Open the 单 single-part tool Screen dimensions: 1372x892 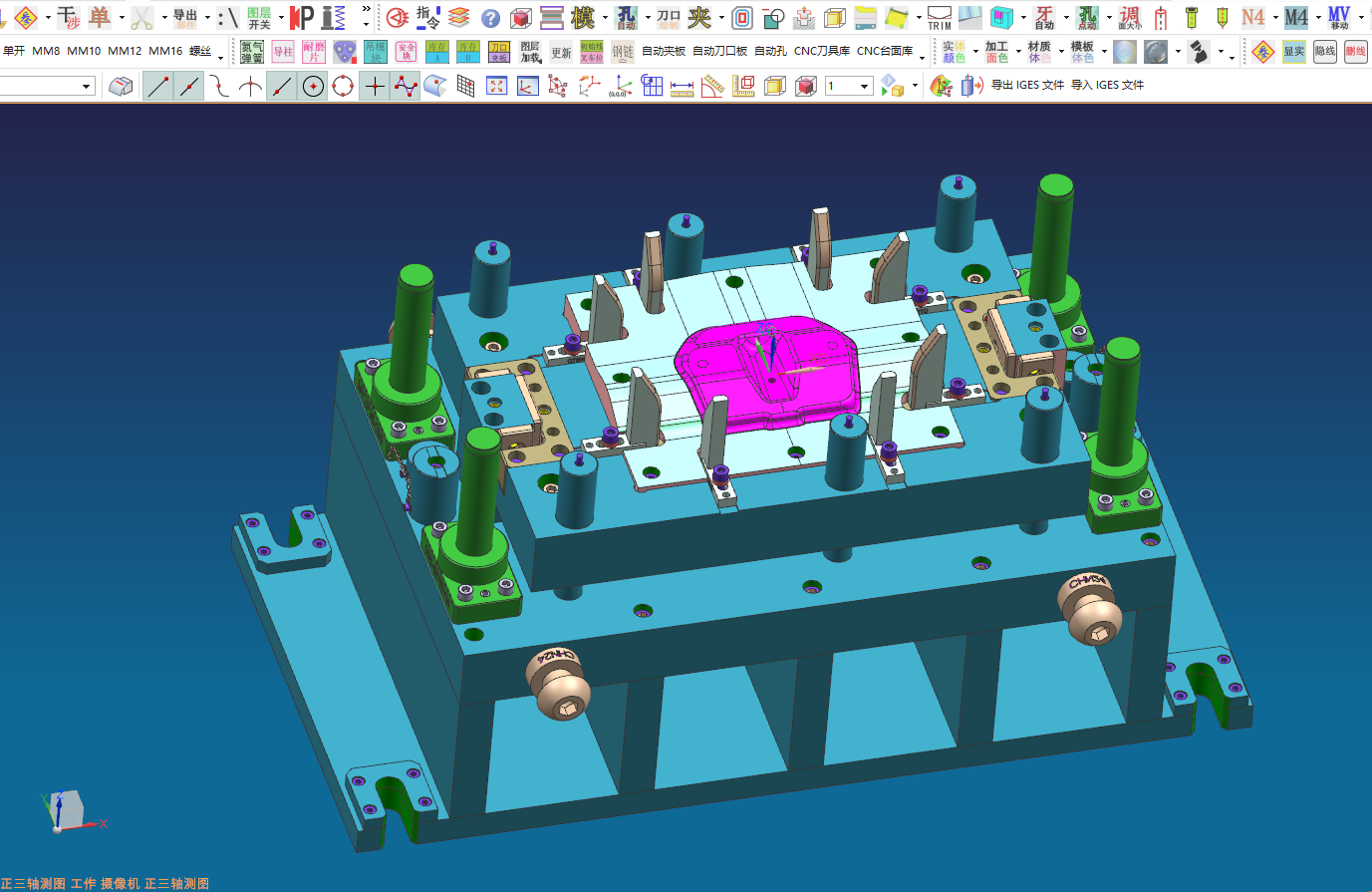[100, 17]
